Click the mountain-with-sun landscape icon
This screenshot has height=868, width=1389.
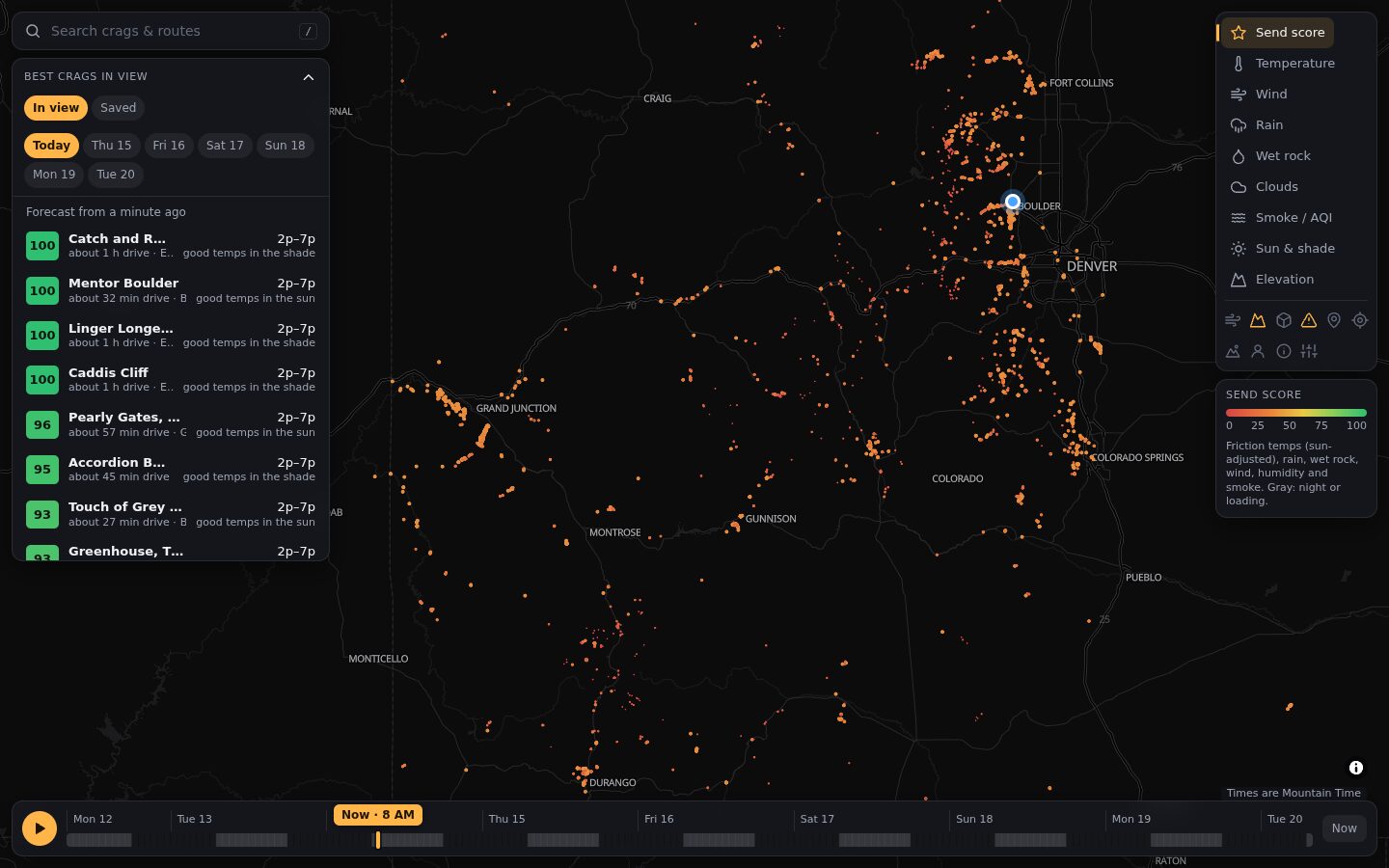pos(1233,351)
